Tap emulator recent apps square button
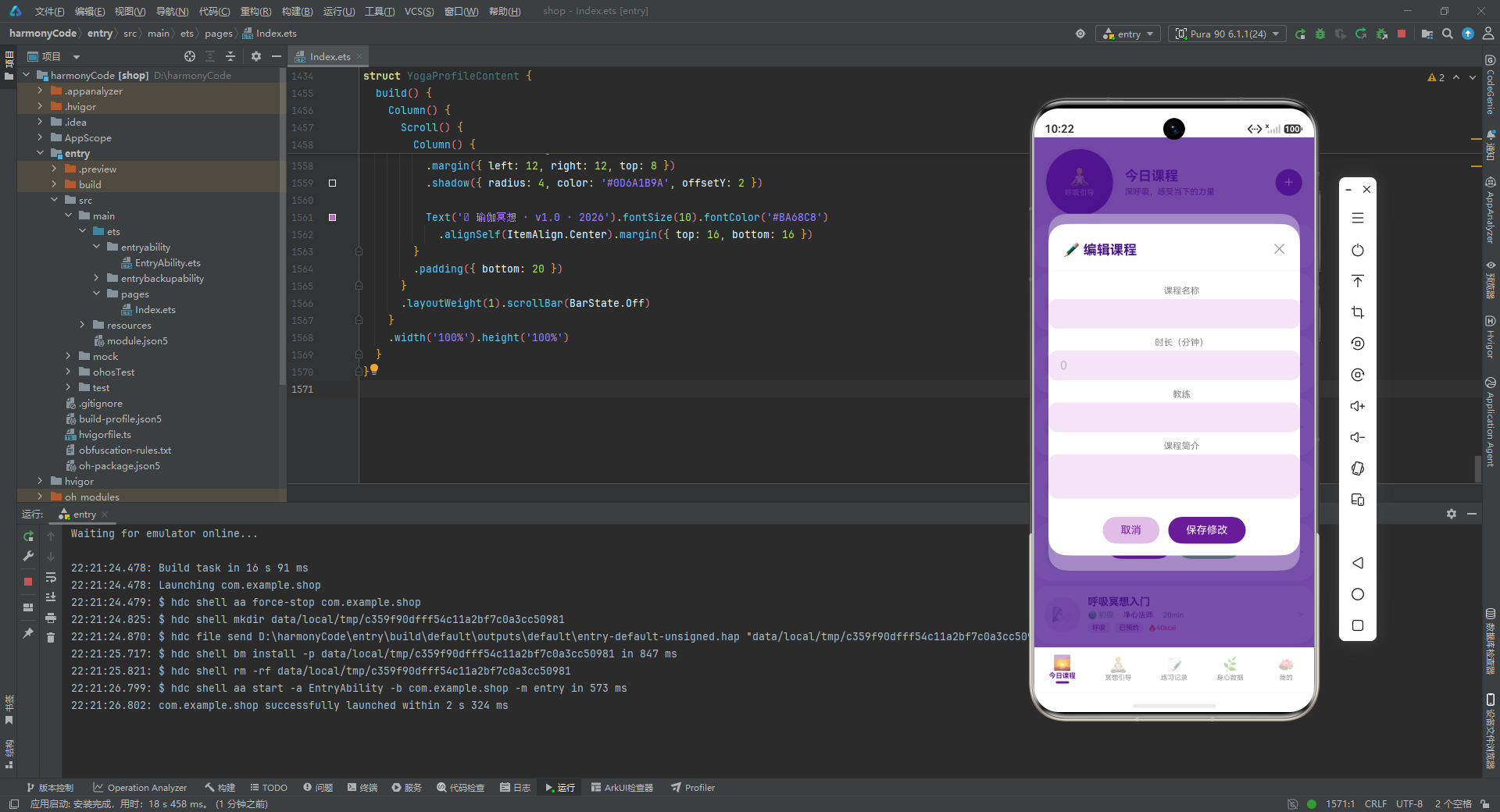The height and width of the screenshot is (812, 1500). point(1358,625)
